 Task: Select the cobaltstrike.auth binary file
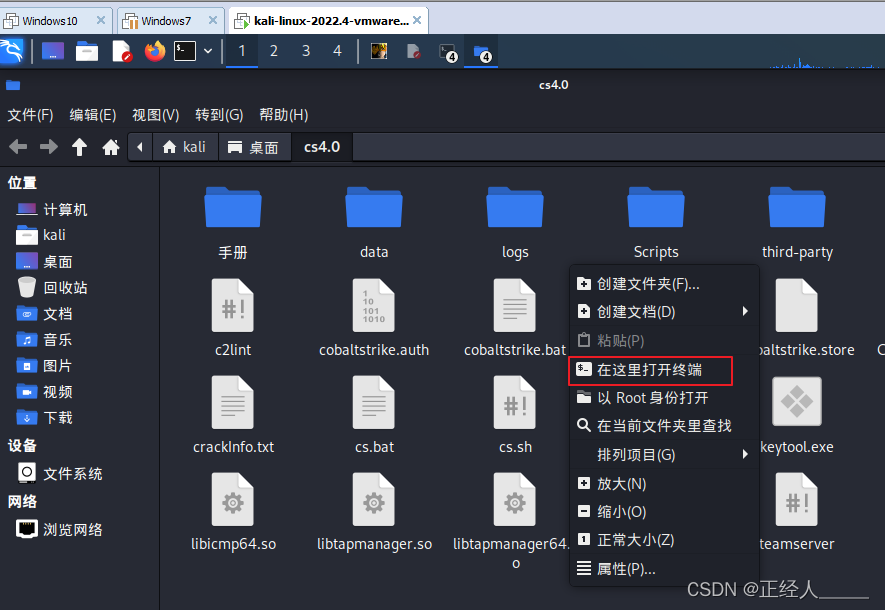(374, 306)
